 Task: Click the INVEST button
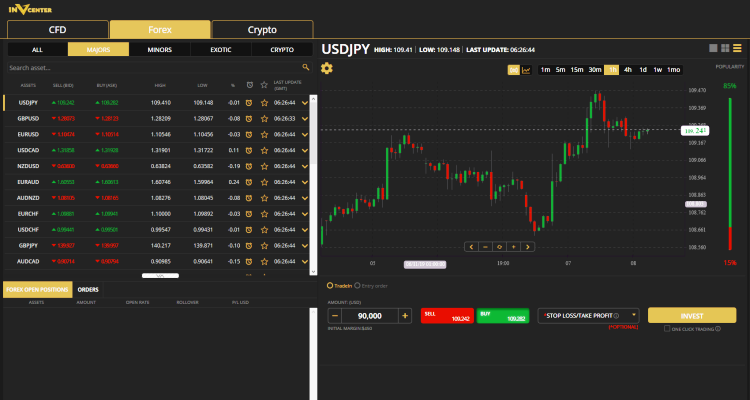point(692,316)
